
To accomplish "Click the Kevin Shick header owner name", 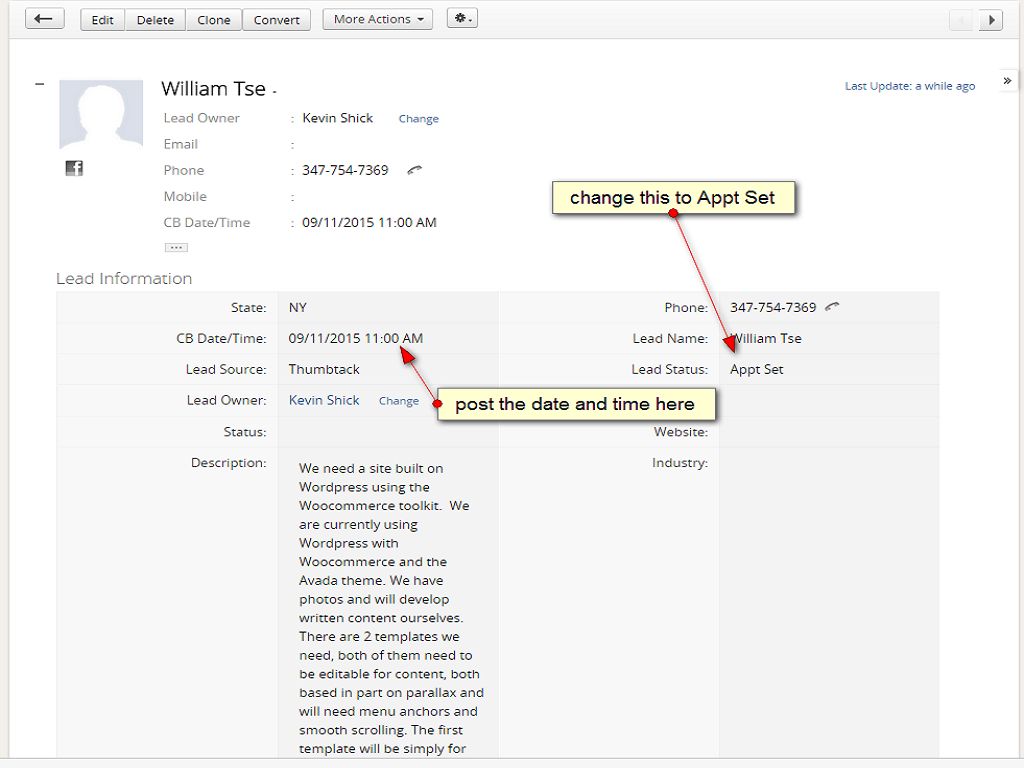I will pyautogui.click(x=338, y=118).
